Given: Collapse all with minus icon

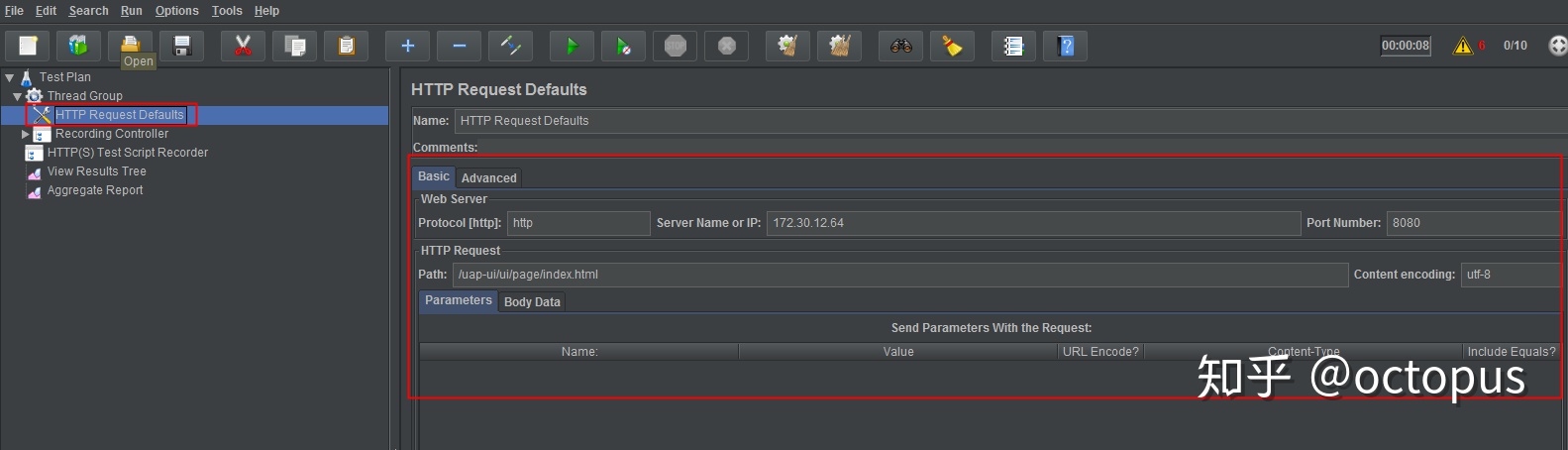Looking at the screenshot, I should [459, 46].
